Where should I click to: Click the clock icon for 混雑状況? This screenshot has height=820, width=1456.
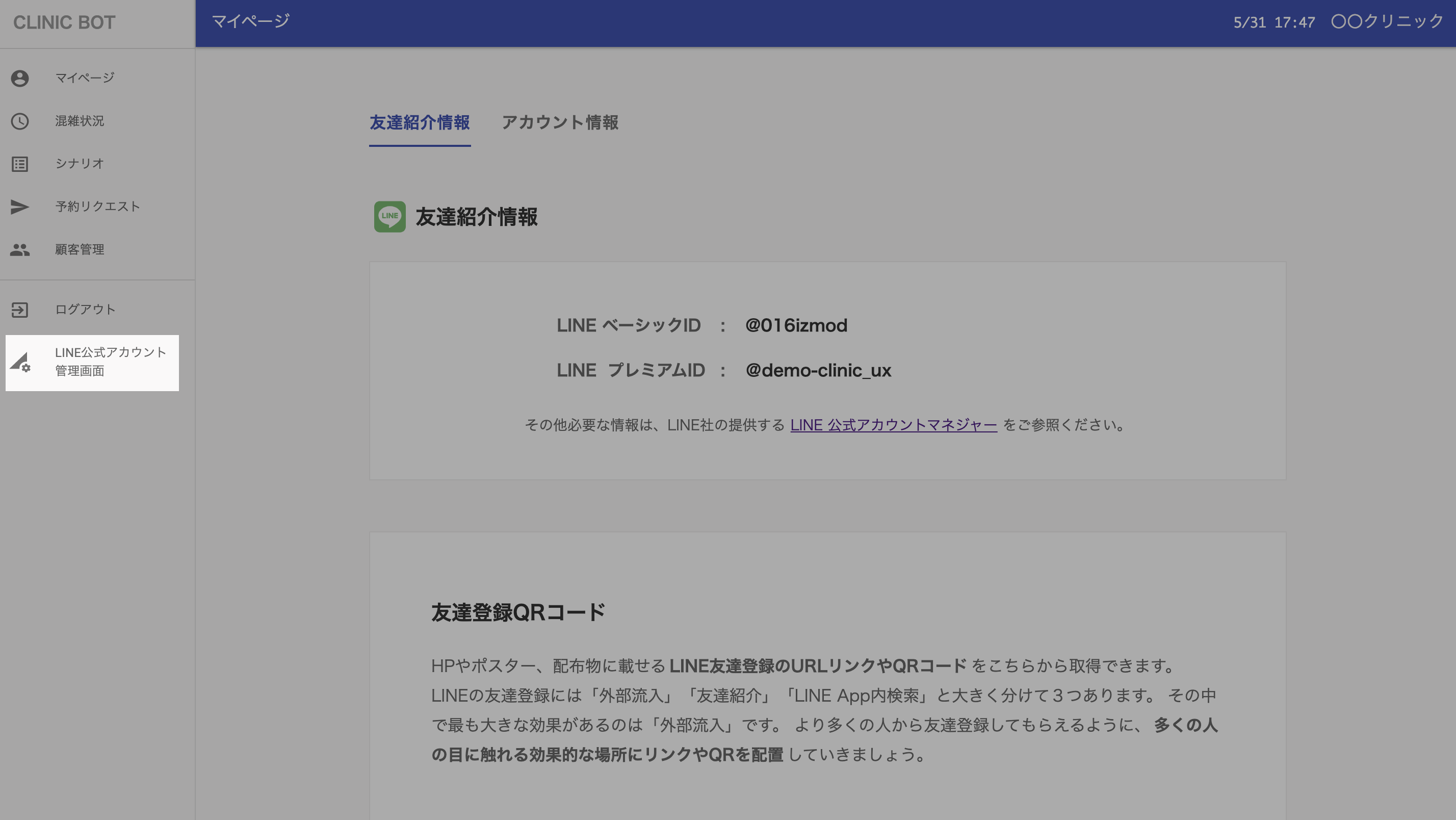(20, 121)
